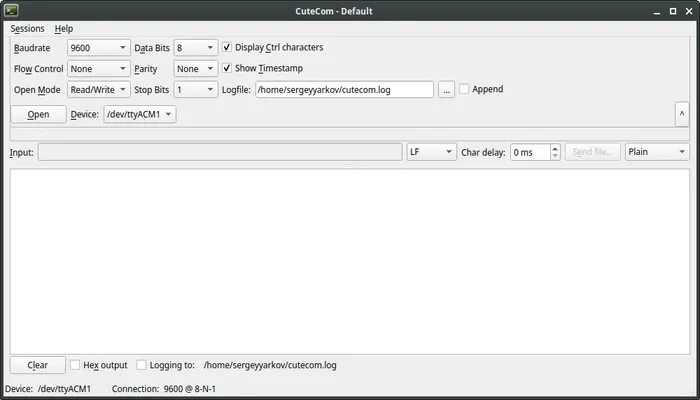The image size is (700, 400).
Task: Click the Clear output button
Action: (38, 365)
